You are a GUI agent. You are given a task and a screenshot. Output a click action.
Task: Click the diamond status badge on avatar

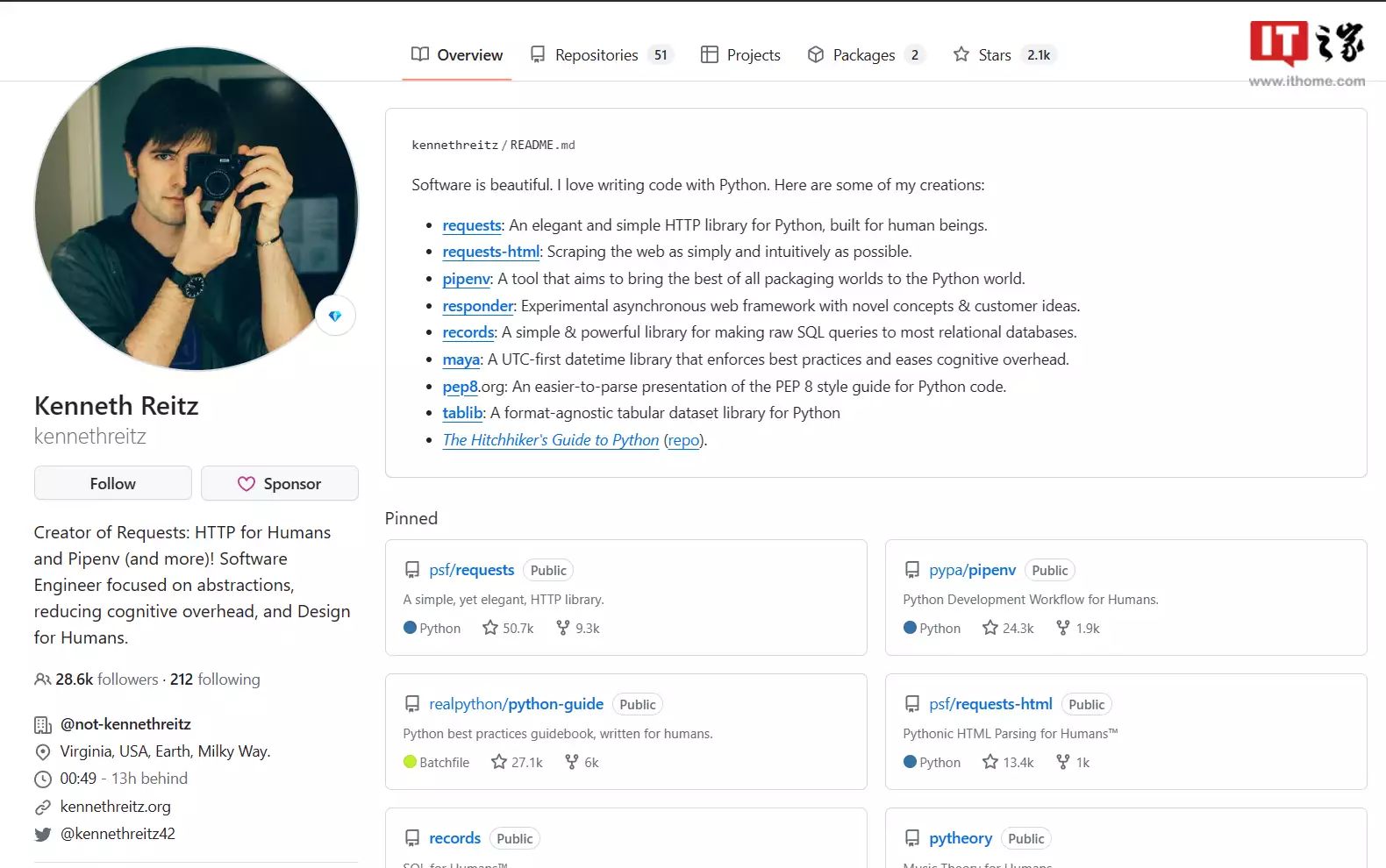335,316
